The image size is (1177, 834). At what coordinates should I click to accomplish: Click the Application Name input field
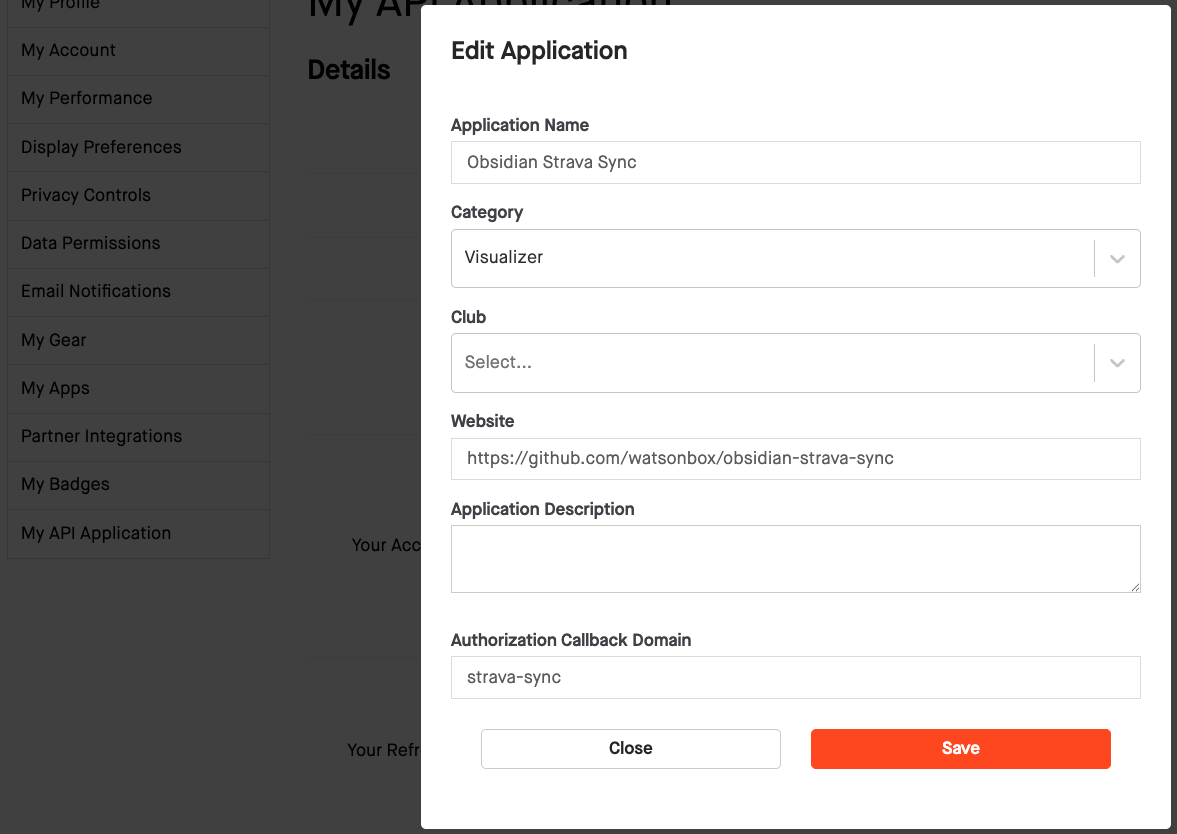coord(796,162)
